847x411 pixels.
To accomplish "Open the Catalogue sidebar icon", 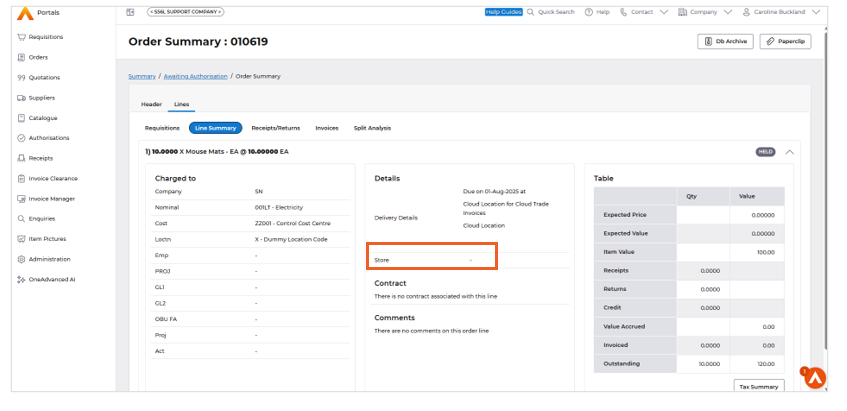I will click(x=22, y=118).
